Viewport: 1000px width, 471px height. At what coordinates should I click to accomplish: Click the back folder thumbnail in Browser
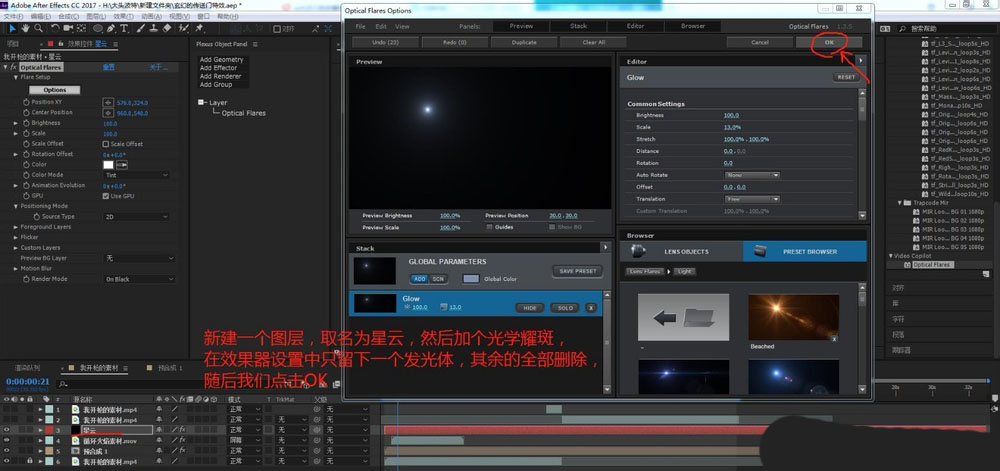[683, 316]
